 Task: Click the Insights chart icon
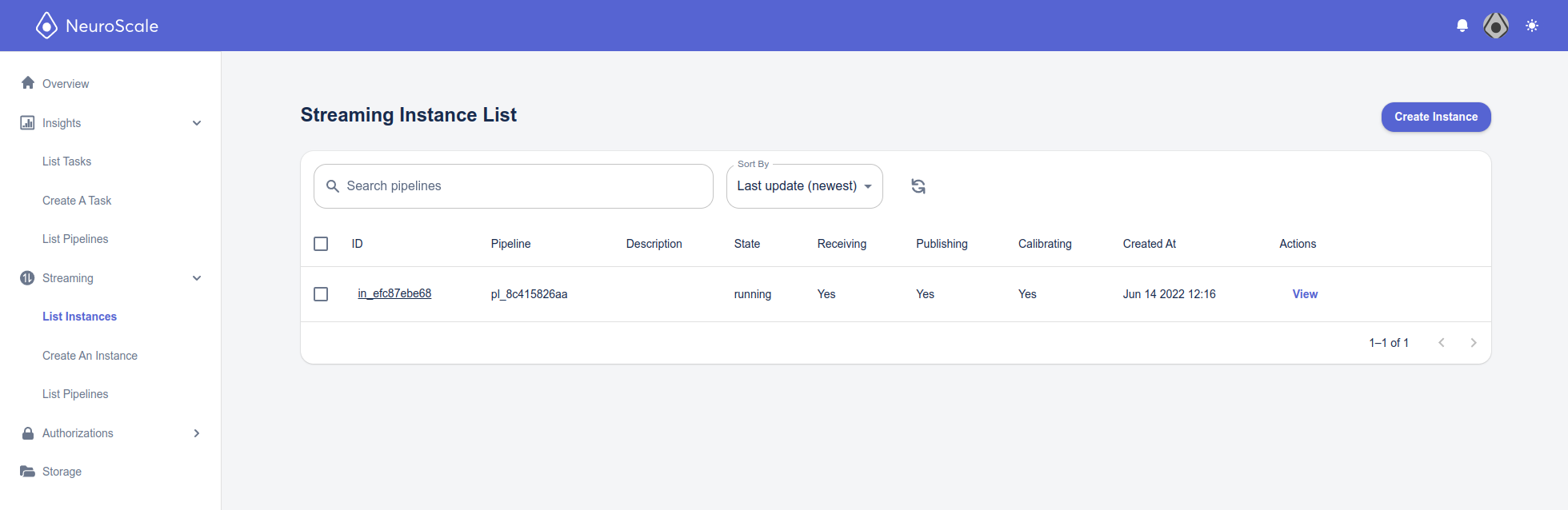click(27, 122)
